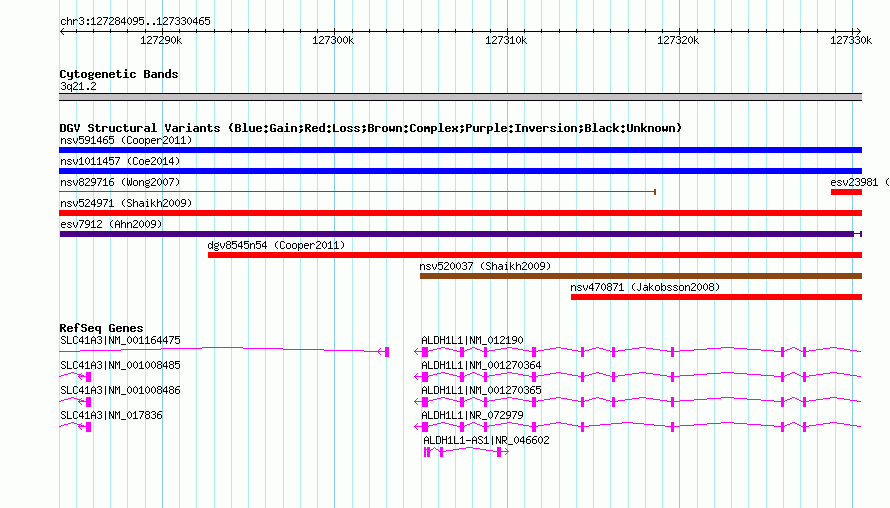The width and height of the screenshot is (890, 508).
Task: Click the ALDH1L1|NM_012190 transcript label
Action: coord(472,341)
